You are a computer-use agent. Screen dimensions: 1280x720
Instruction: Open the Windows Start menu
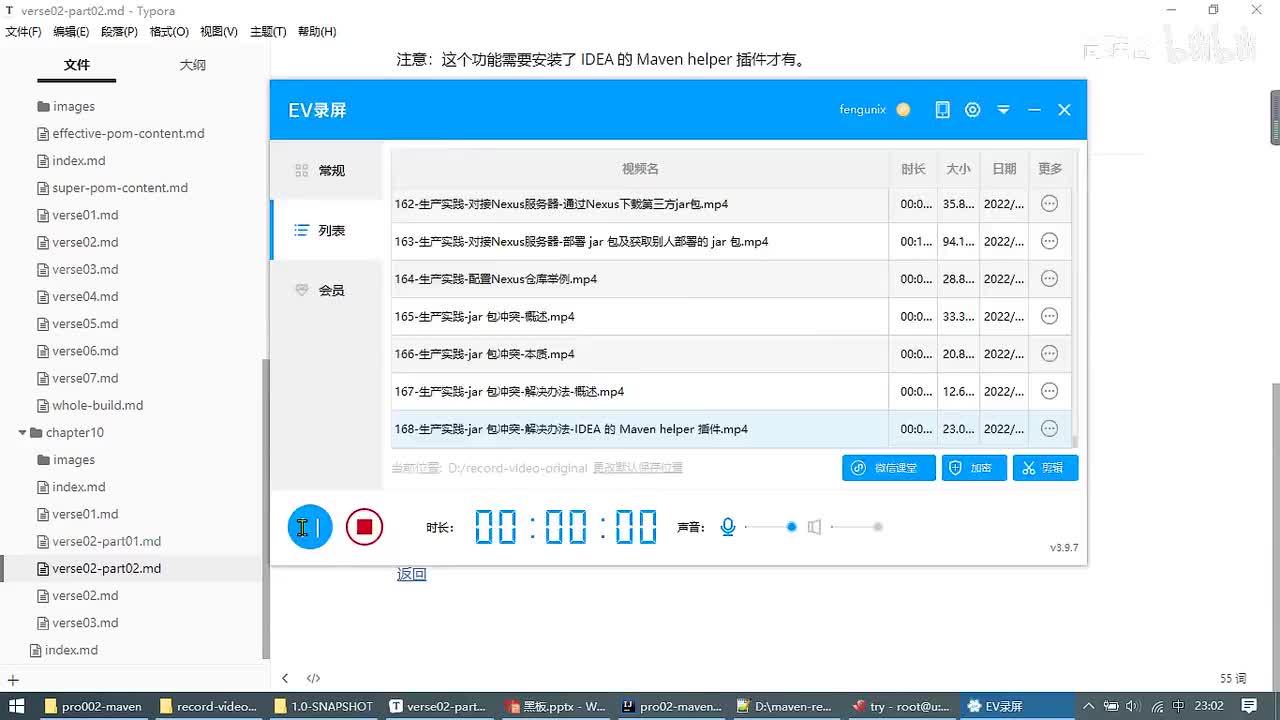(17, 706)
